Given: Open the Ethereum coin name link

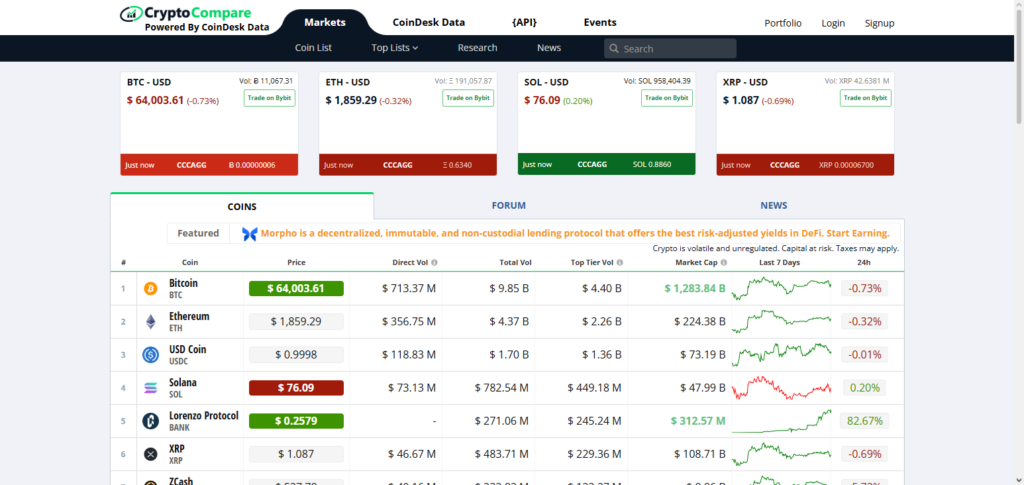Looking at the screenshot, I should [189, 317].
